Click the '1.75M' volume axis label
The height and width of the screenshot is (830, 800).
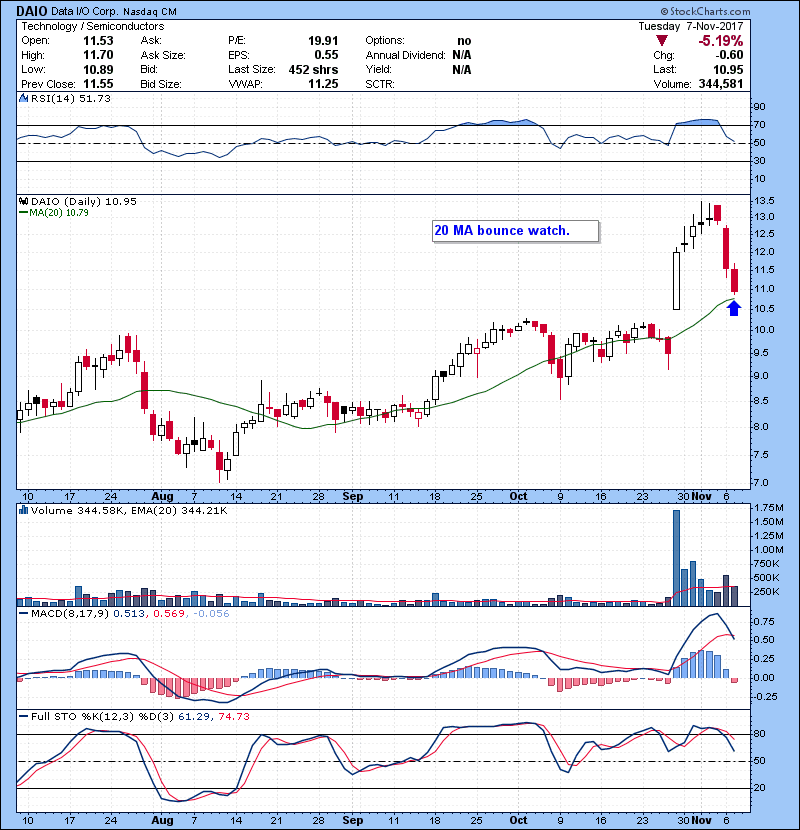[x=768, y=508]
